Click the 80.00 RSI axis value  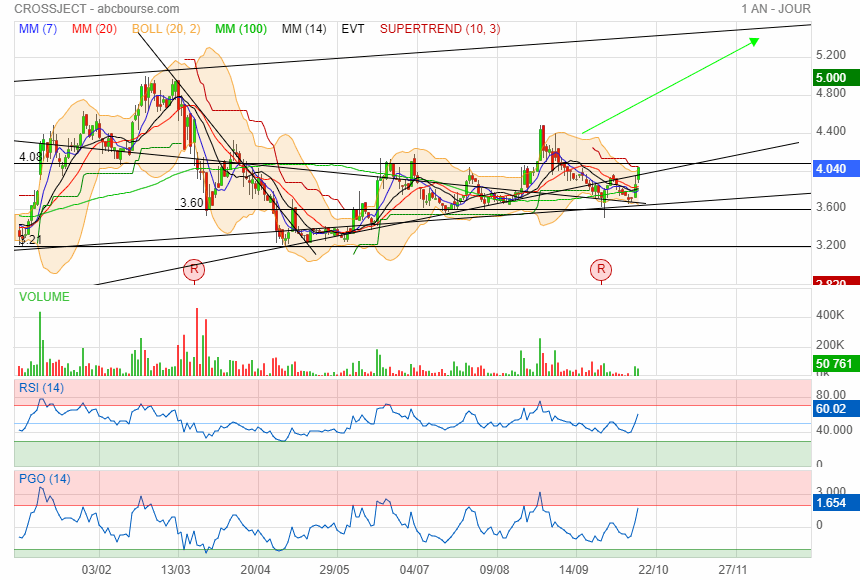pyautogui.click(x=831, y=395)
